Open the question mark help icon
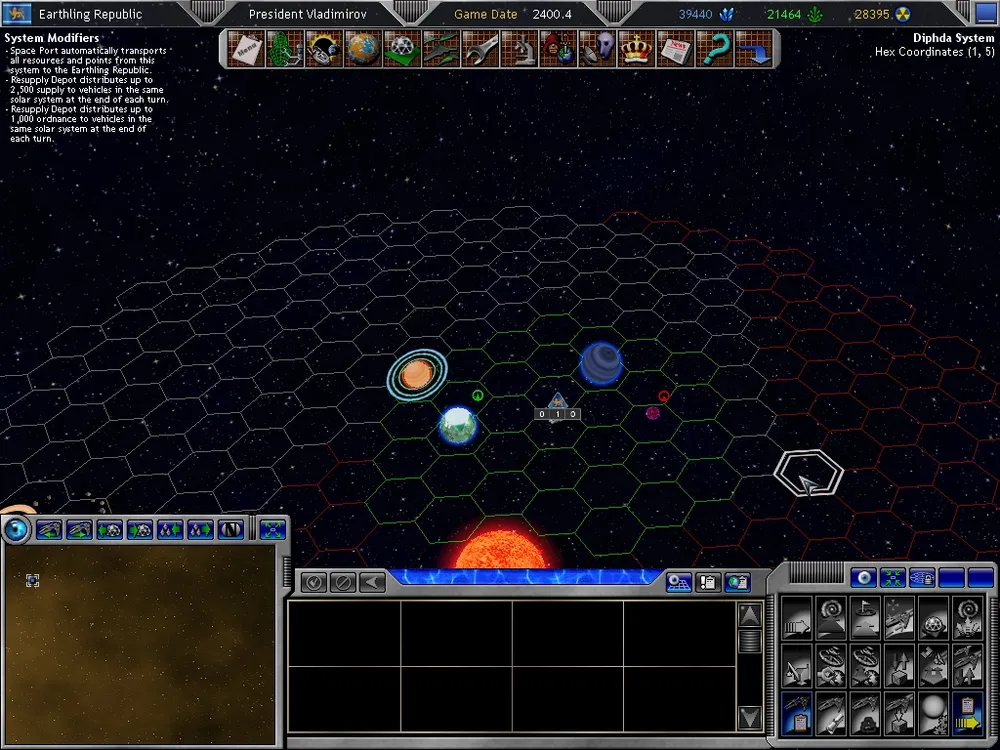The image size is (1000, 750). 714,48
